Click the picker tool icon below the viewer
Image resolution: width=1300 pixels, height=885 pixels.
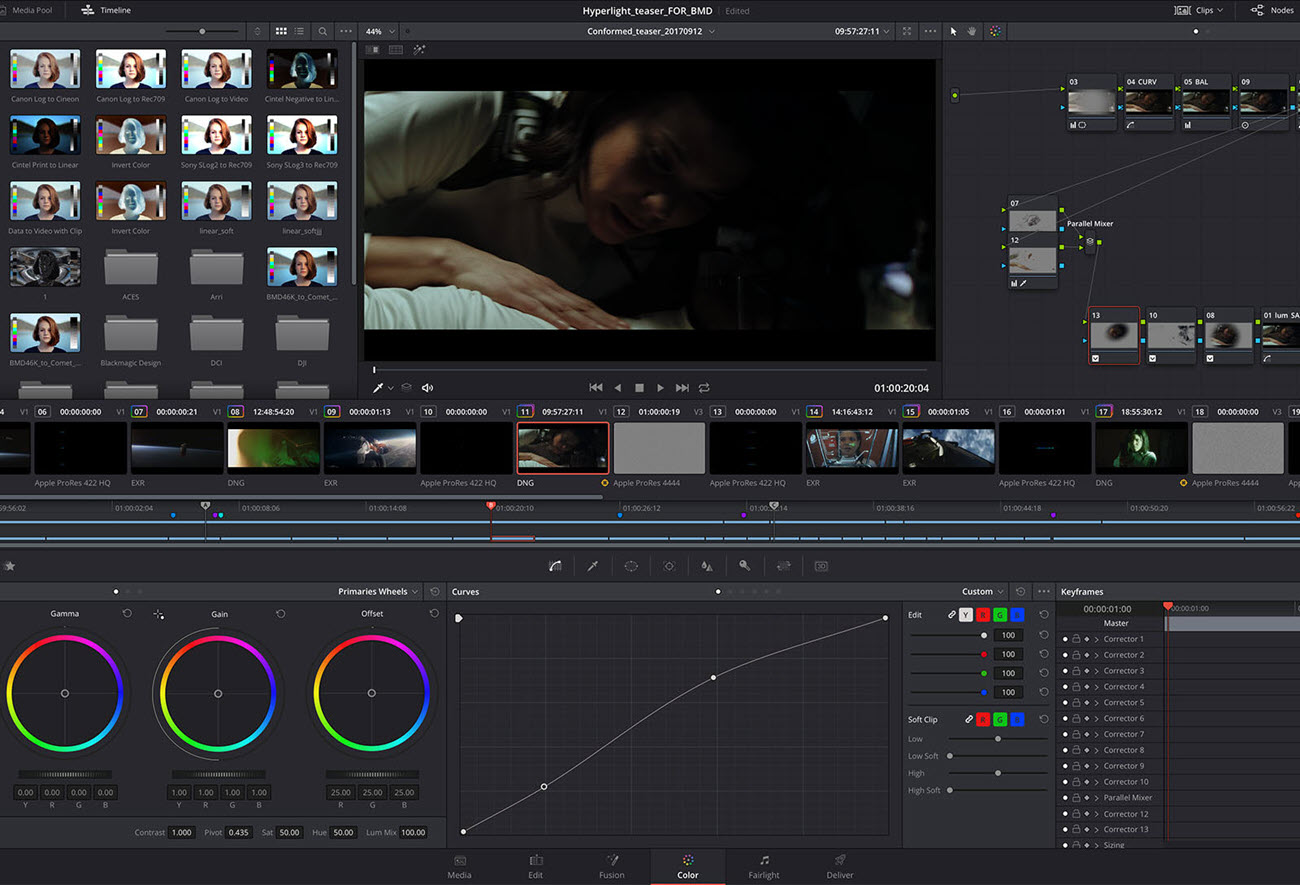(379, 387)
